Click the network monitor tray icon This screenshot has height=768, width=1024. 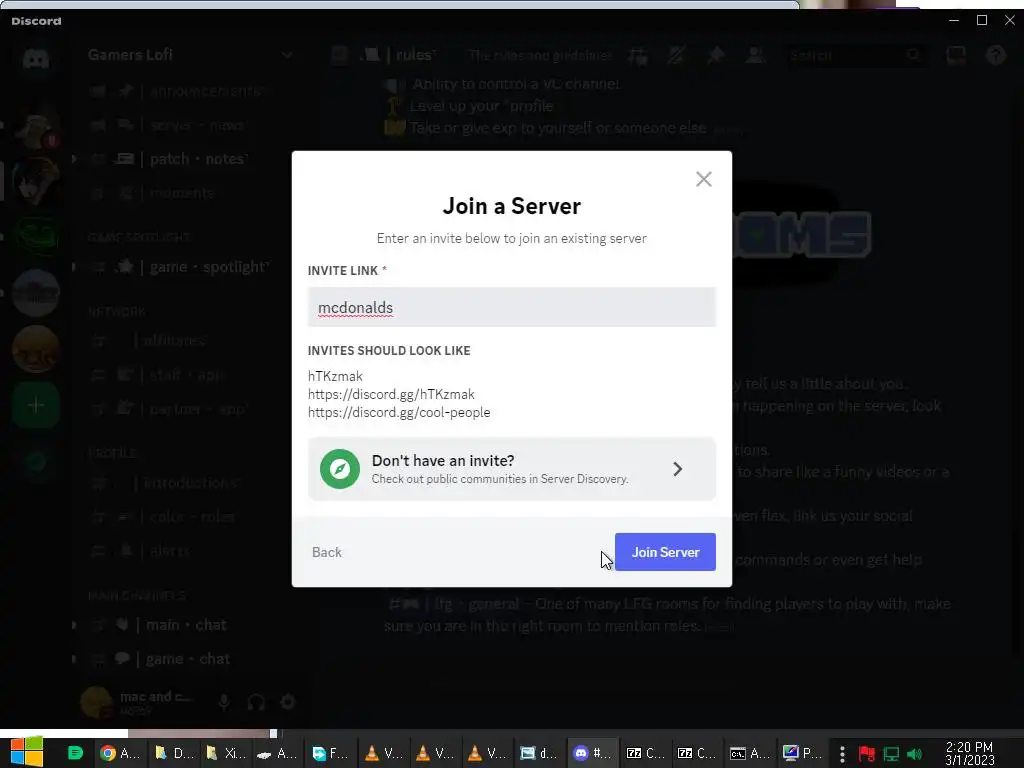pos(891,754)
